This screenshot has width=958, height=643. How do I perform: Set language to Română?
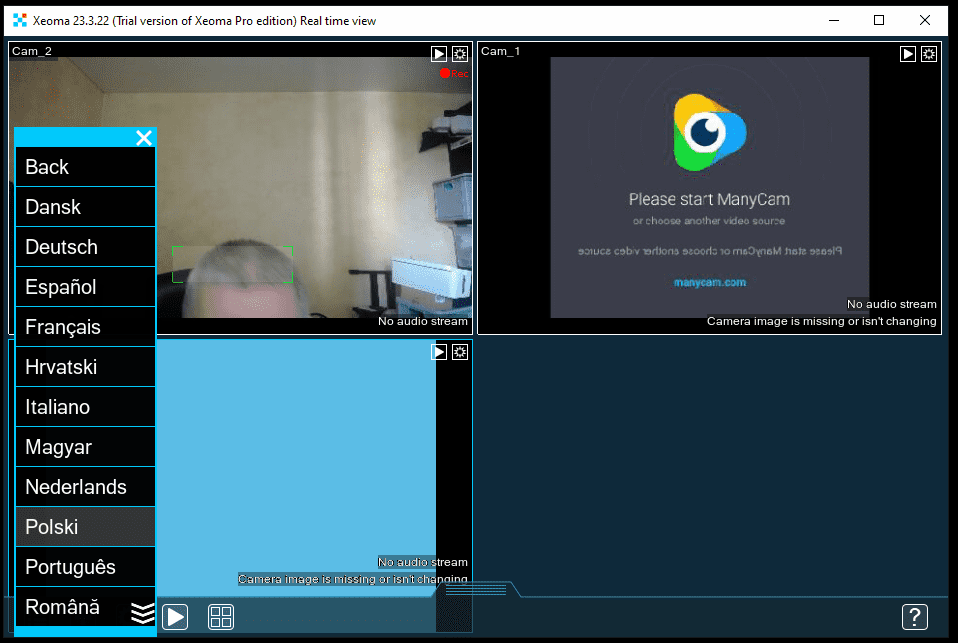pyautogui.click(x=86, y=607)
